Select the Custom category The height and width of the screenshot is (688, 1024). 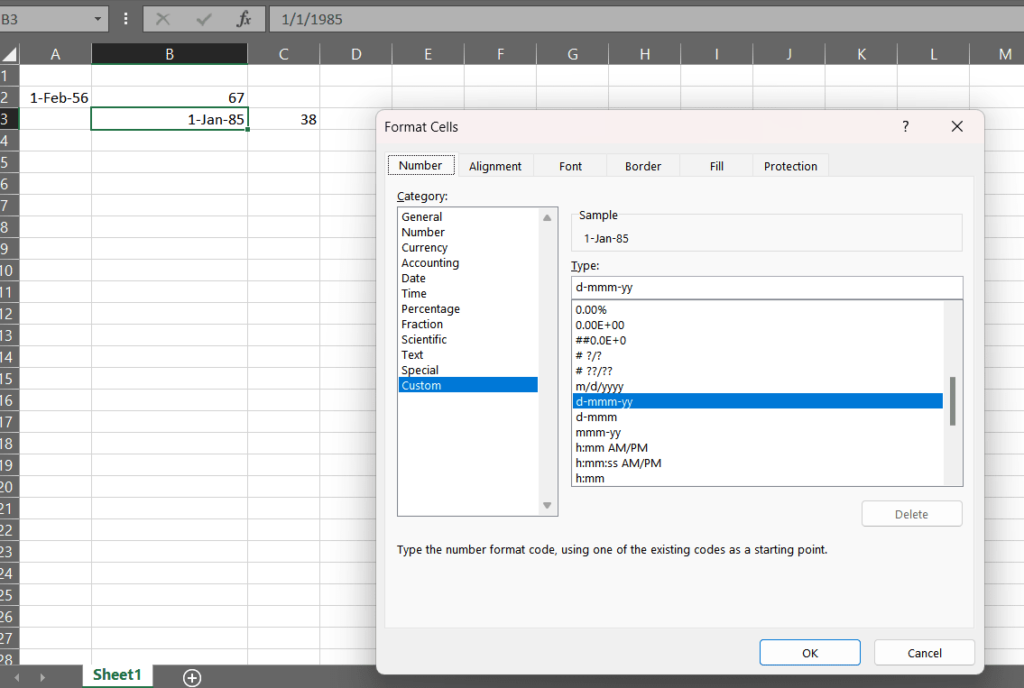tap(468, 385)
